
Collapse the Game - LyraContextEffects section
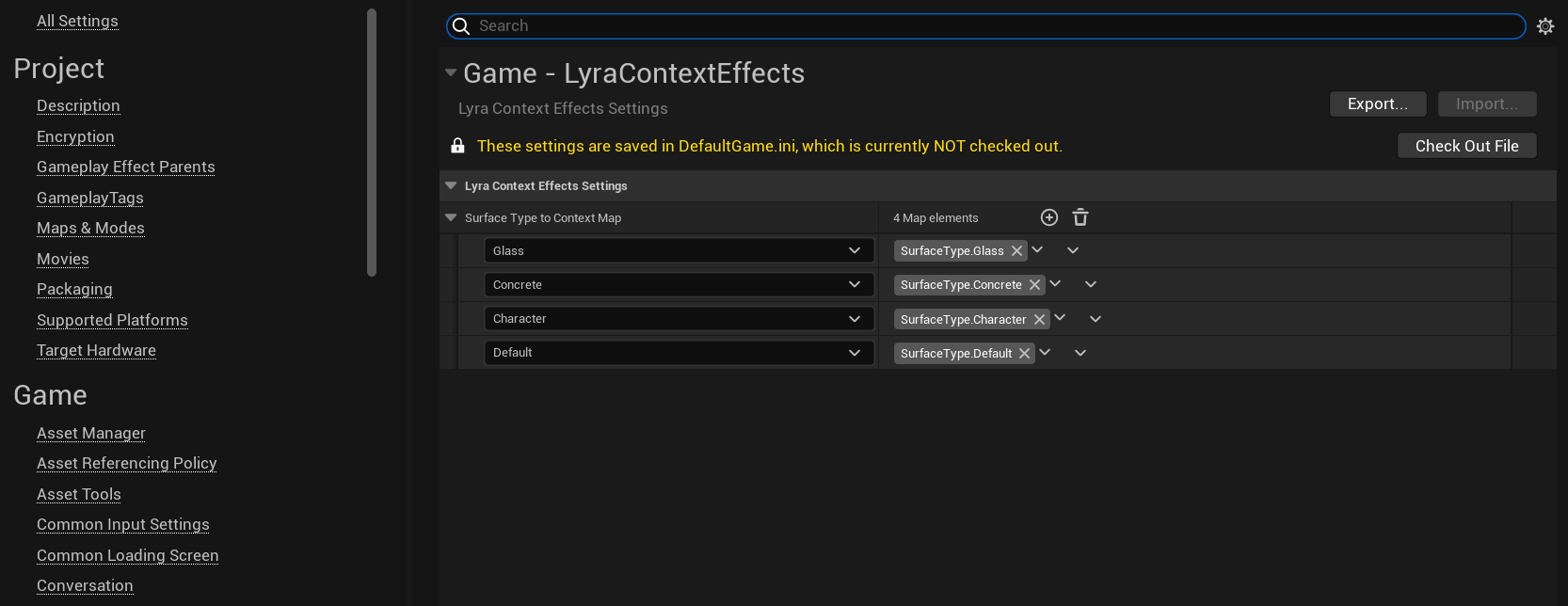tap(451, 72)
